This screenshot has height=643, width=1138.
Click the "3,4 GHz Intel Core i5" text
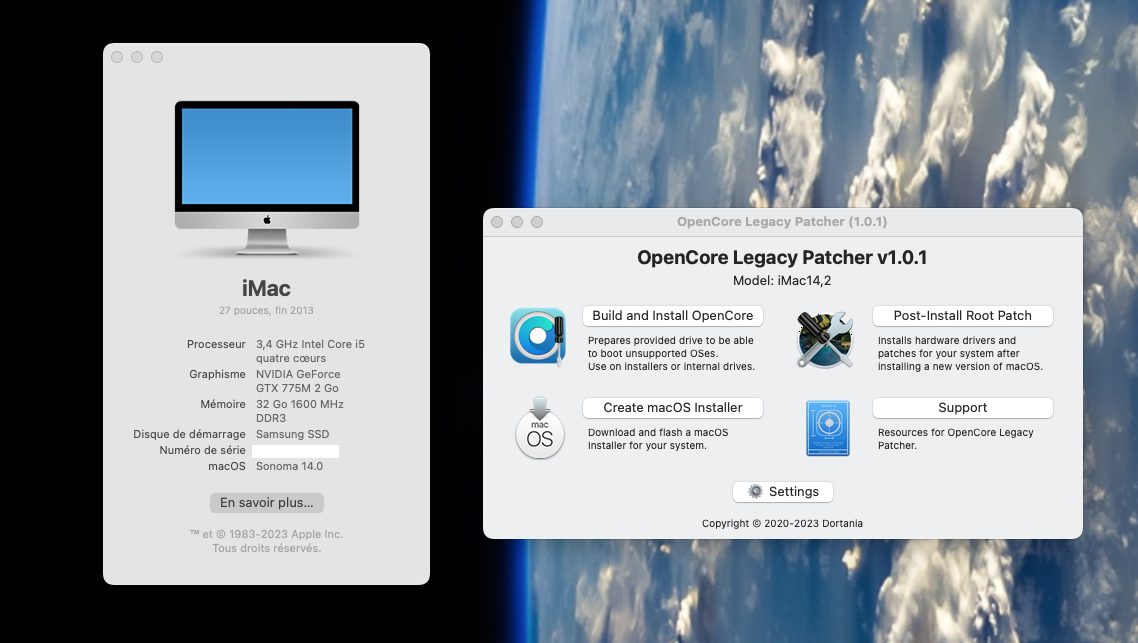pyautogui.click(x=310, y=344)
